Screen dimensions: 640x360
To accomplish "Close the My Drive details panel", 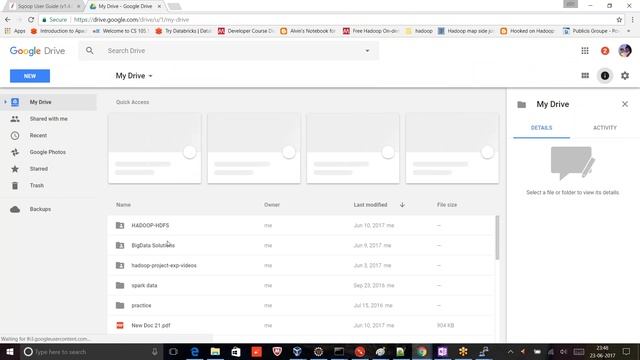I will (x=625, y=104).
